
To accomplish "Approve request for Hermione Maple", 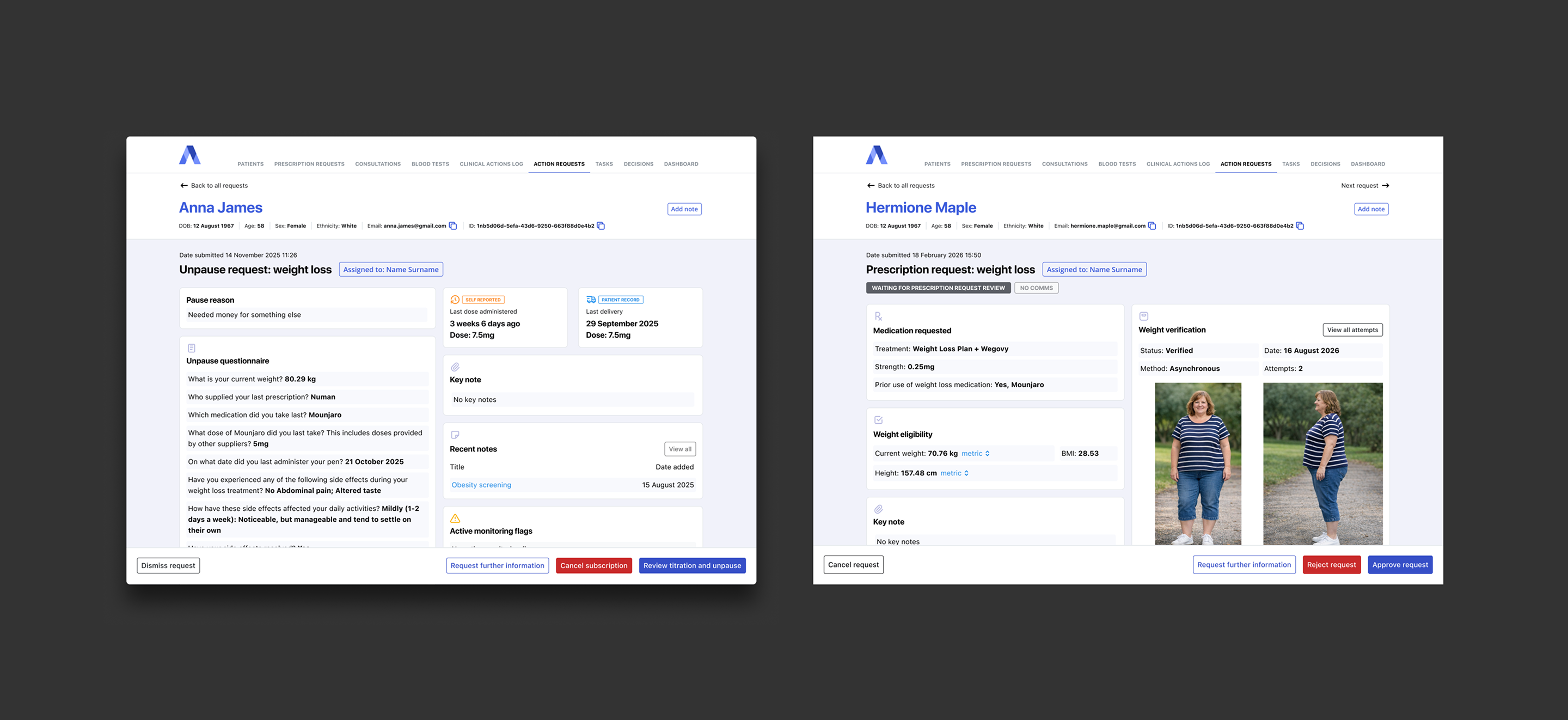I will (1400, 565).
